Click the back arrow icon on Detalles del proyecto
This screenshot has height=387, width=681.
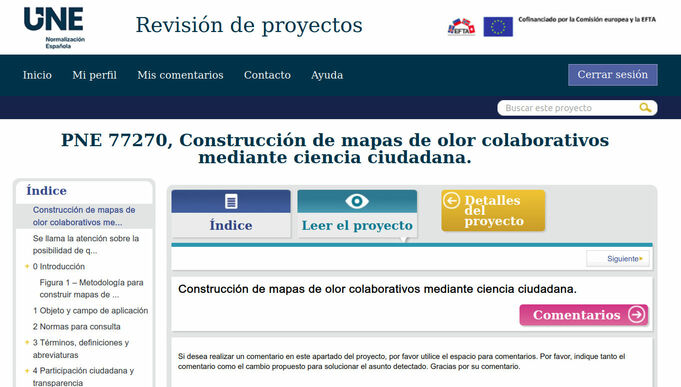451,201
